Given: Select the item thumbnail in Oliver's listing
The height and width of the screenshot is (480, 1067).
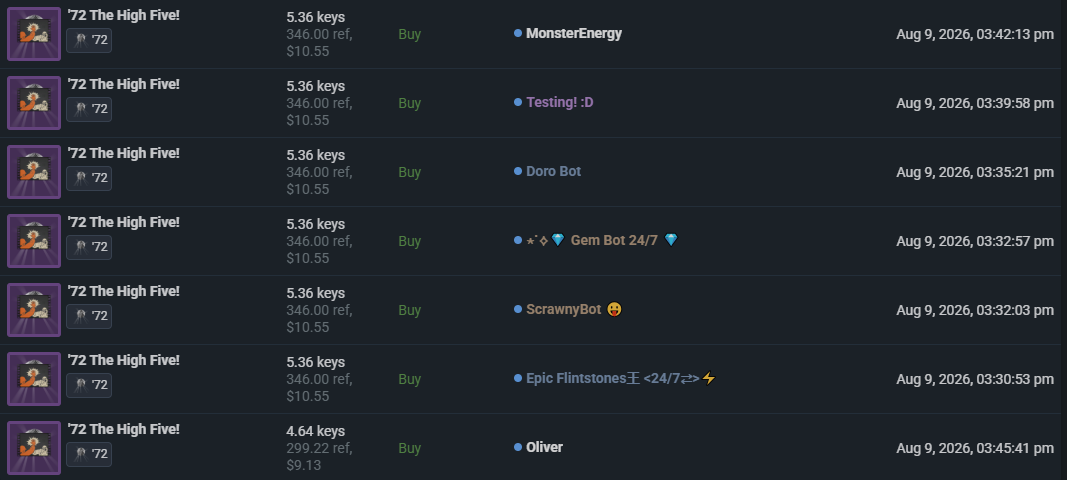Looking at the screenshot, I should tap(34, 447).
